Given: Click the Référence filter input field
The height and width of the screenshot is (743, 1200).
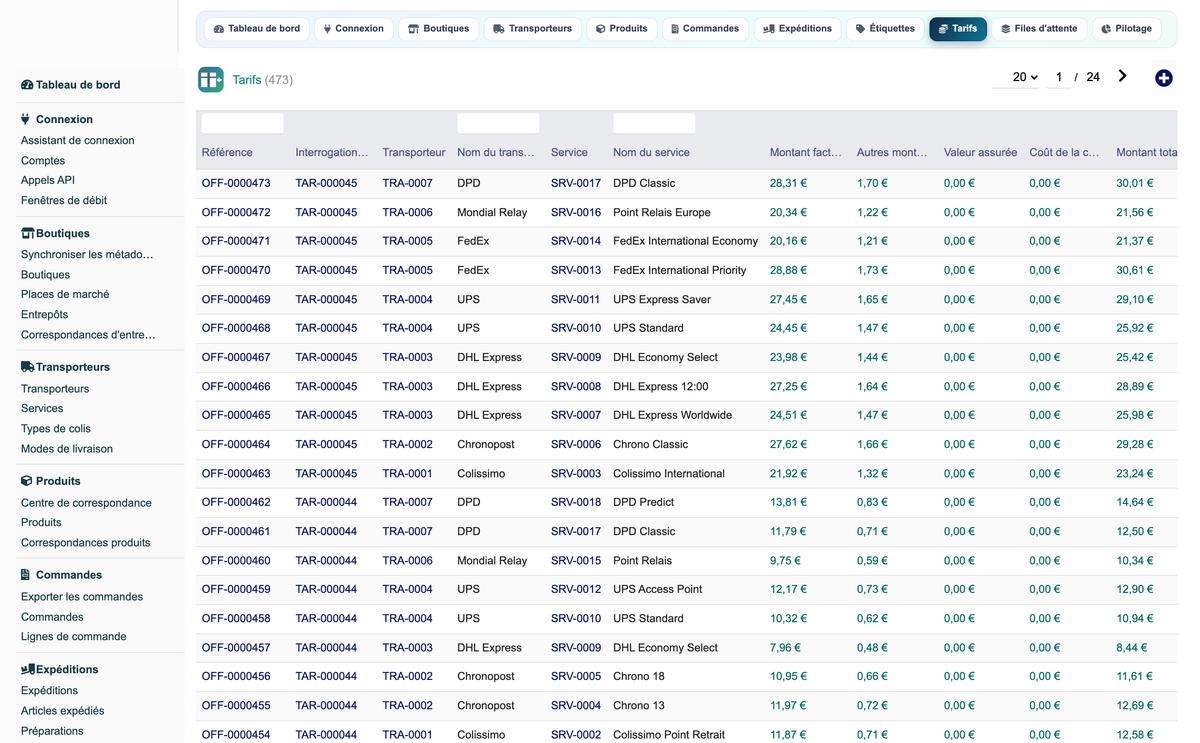Looking at the screenshot, I should click(243, 123).
